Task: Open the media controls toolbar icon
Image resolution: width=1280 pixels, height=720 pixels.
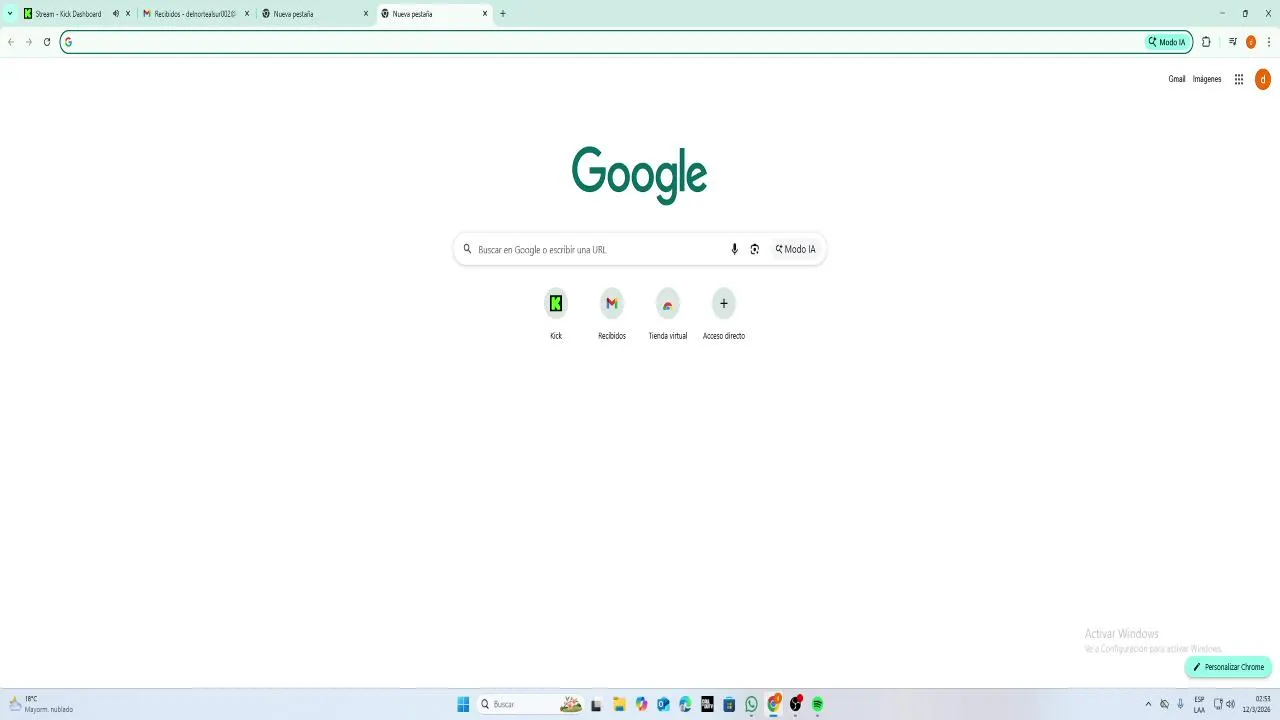Action: tap(1233, 42)
